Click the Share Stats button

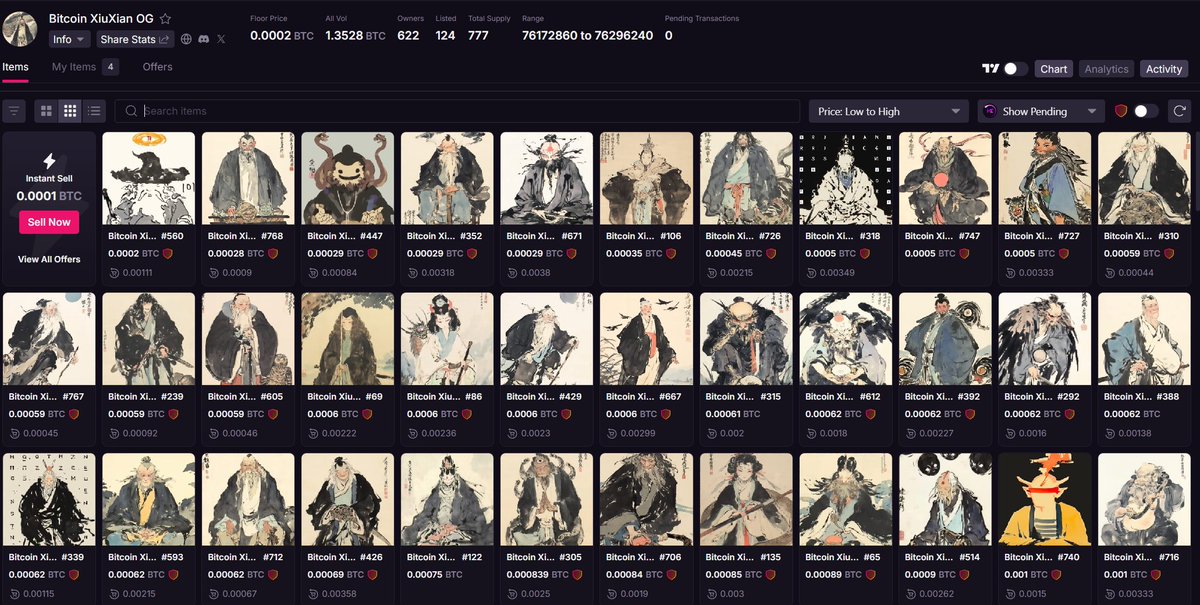pos(135,39)
